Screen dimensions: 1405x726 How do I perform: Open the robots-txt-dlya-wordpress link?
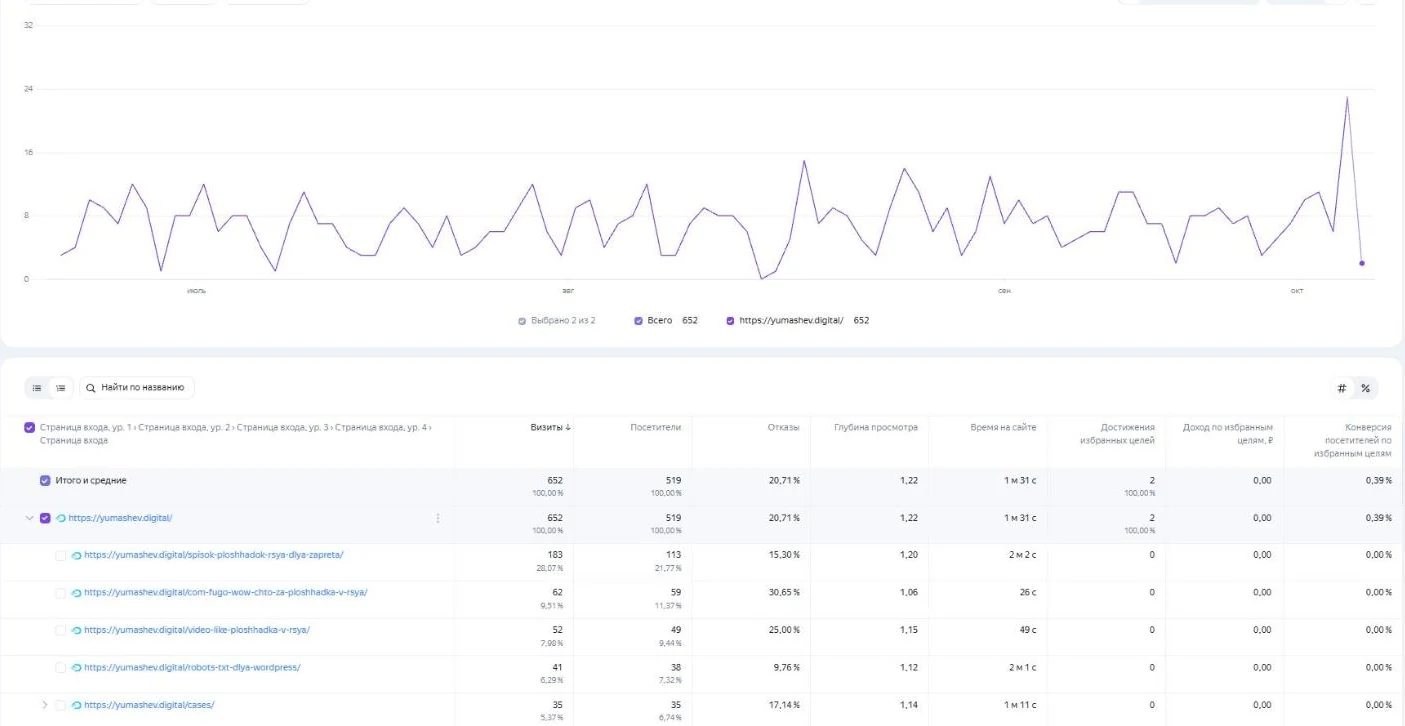pos(192,668)
